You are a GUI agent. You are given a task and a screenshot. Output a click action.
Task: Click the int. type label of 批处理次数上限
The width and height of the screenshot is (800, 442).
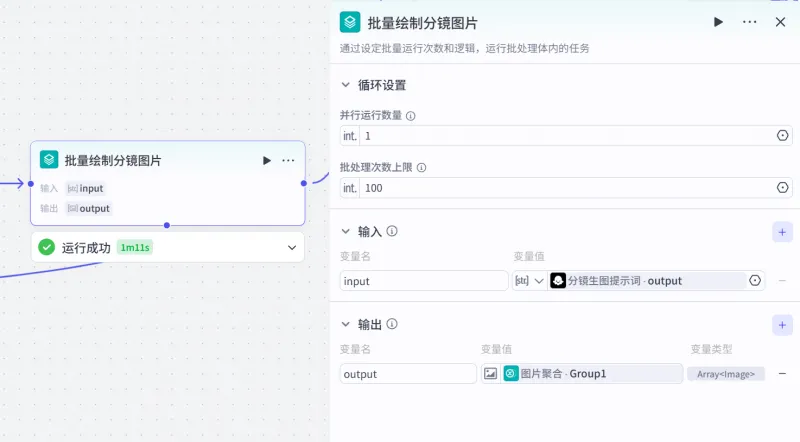(x=349, y=188)
